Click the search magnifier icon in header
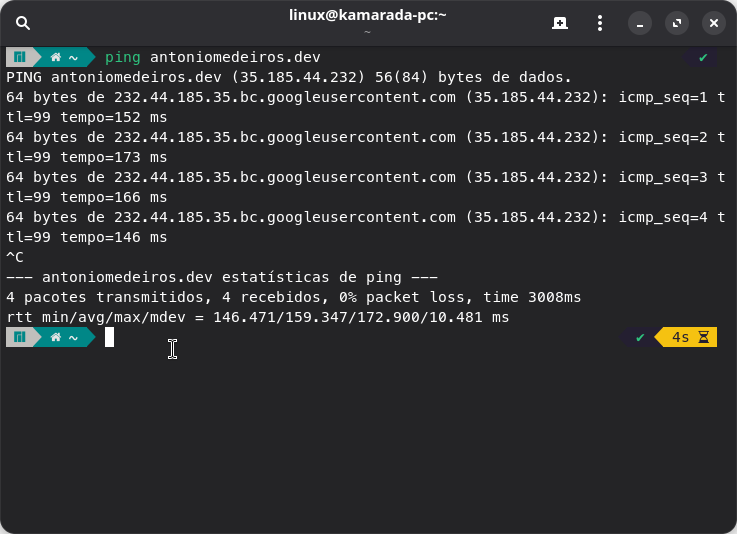 23,23
